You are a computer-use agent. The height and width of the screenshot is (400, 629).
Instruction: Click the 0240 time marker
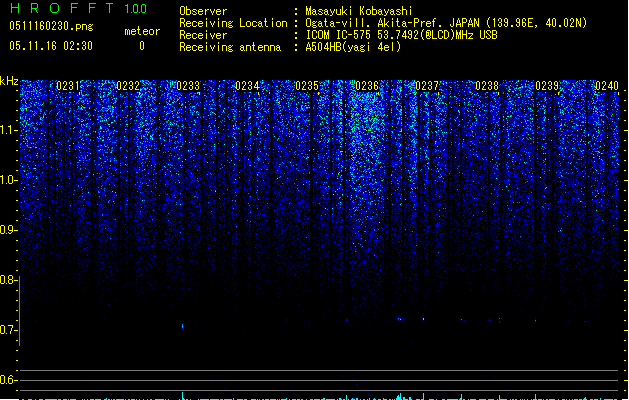click(607, 86)
